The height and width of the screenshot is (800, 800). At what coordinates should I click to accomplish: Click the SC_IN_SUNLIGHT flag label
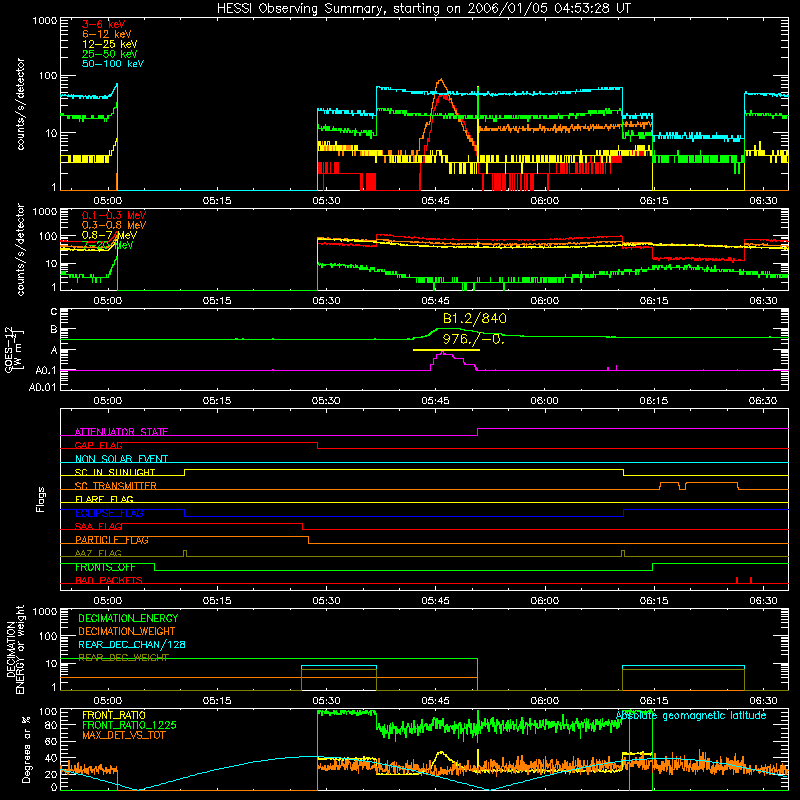point(115,472)
